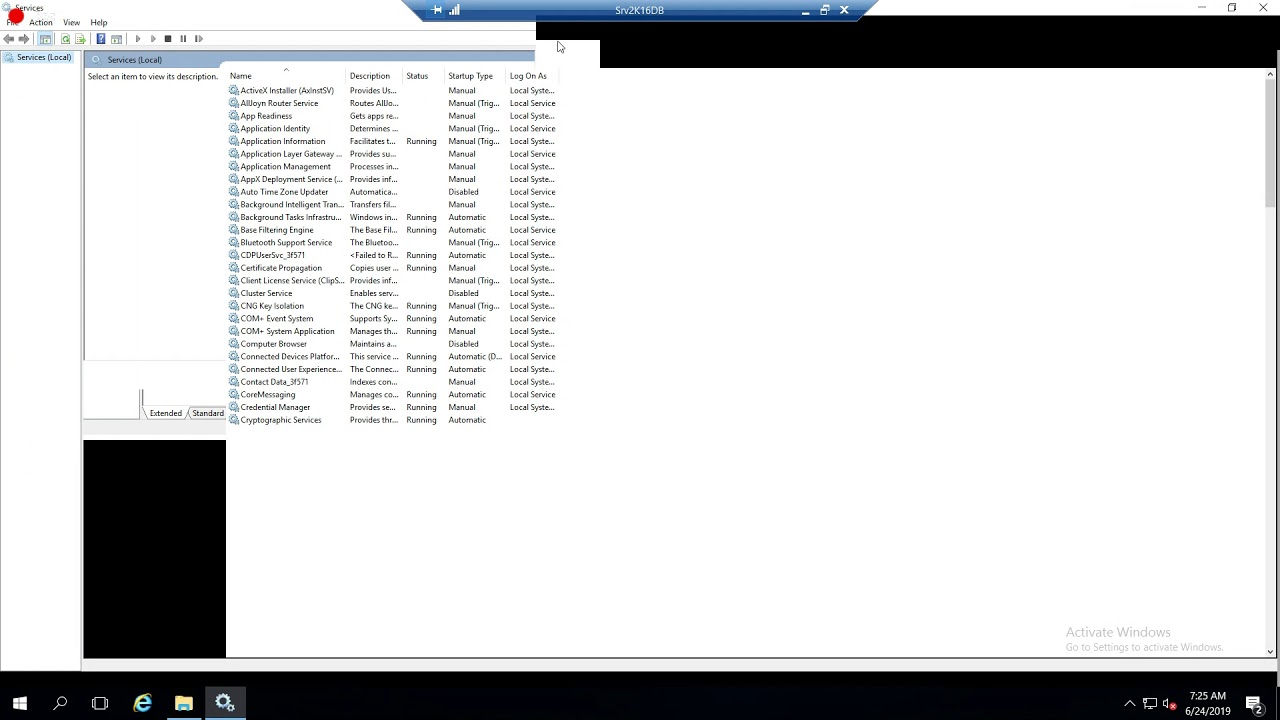Launch Internet Explorer from the taskbar
This screenshot has width=1280, height=720.
click(x=143, y=703)
